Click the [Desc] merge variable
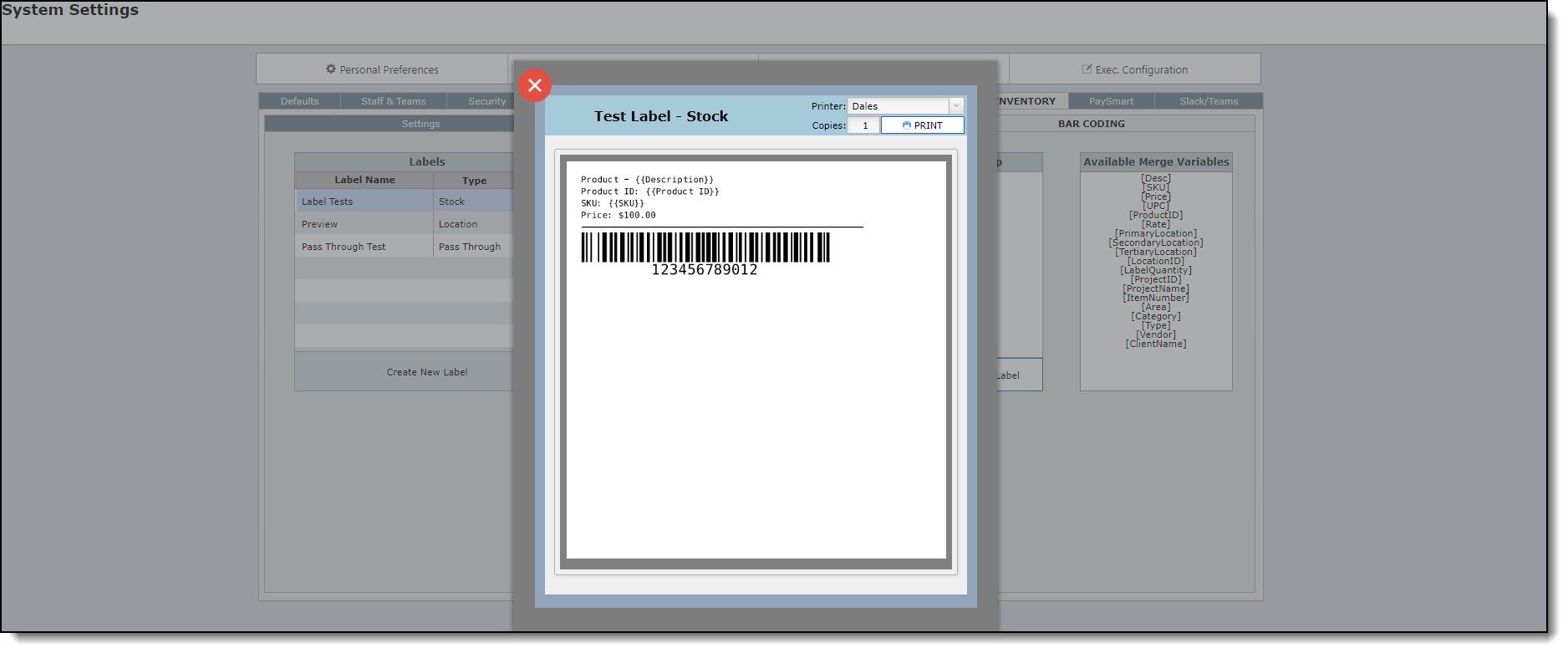This screenshot has width=1568, height=653. (1156, 178)
